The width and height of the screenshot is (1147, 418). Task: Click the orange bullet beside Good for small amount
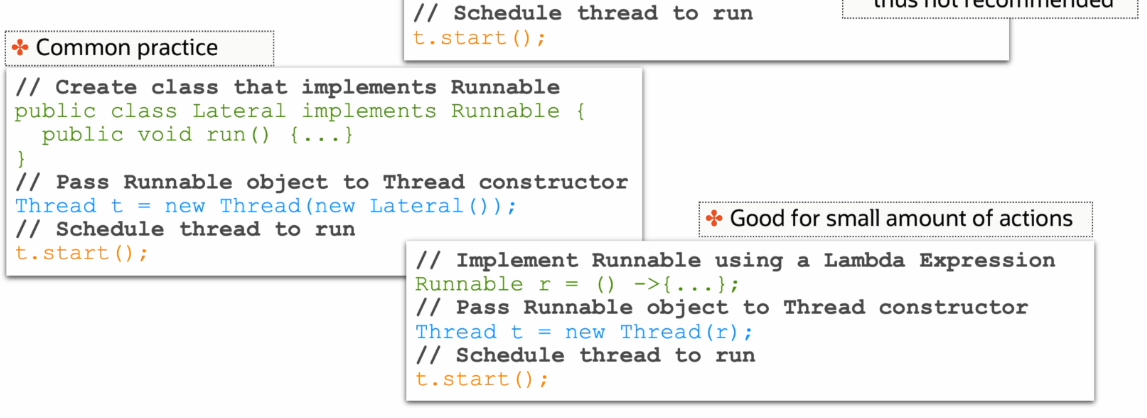point(714,218)
